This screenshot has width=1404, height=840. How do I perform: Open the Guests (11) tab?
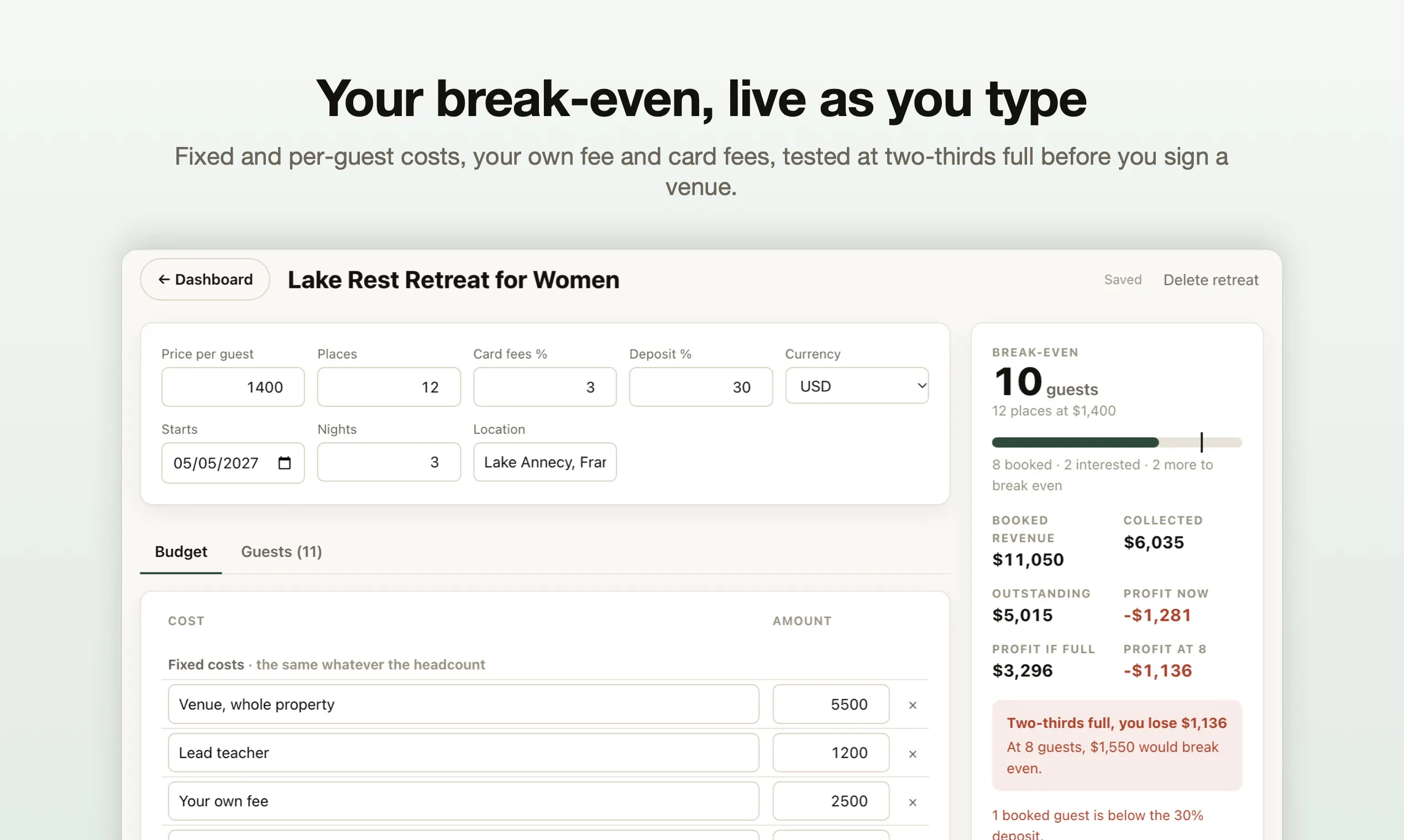281,552
